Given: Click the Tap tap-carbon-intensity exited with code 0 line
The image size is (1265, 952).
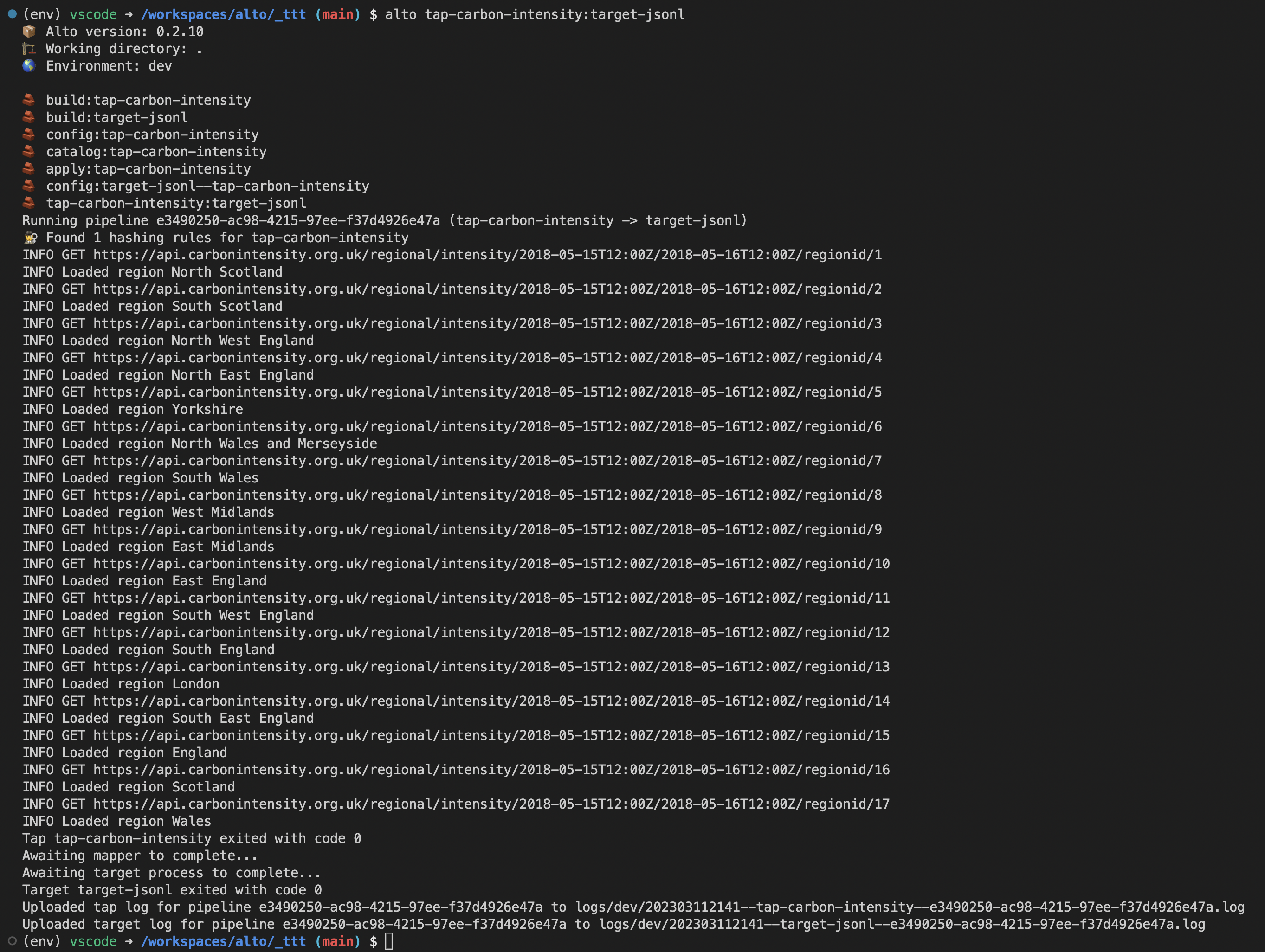Looking at the screenshot, I should 192,838.
